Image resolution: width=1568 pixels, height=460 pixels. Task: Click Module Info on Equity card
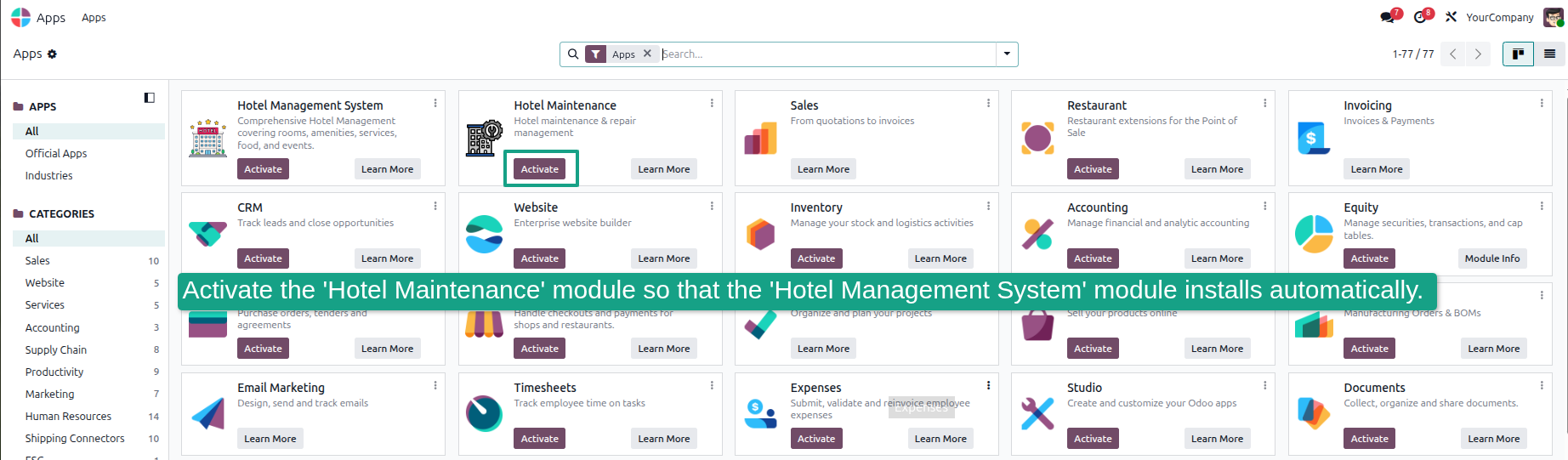pyautogui.click(x=1492, y=258)
